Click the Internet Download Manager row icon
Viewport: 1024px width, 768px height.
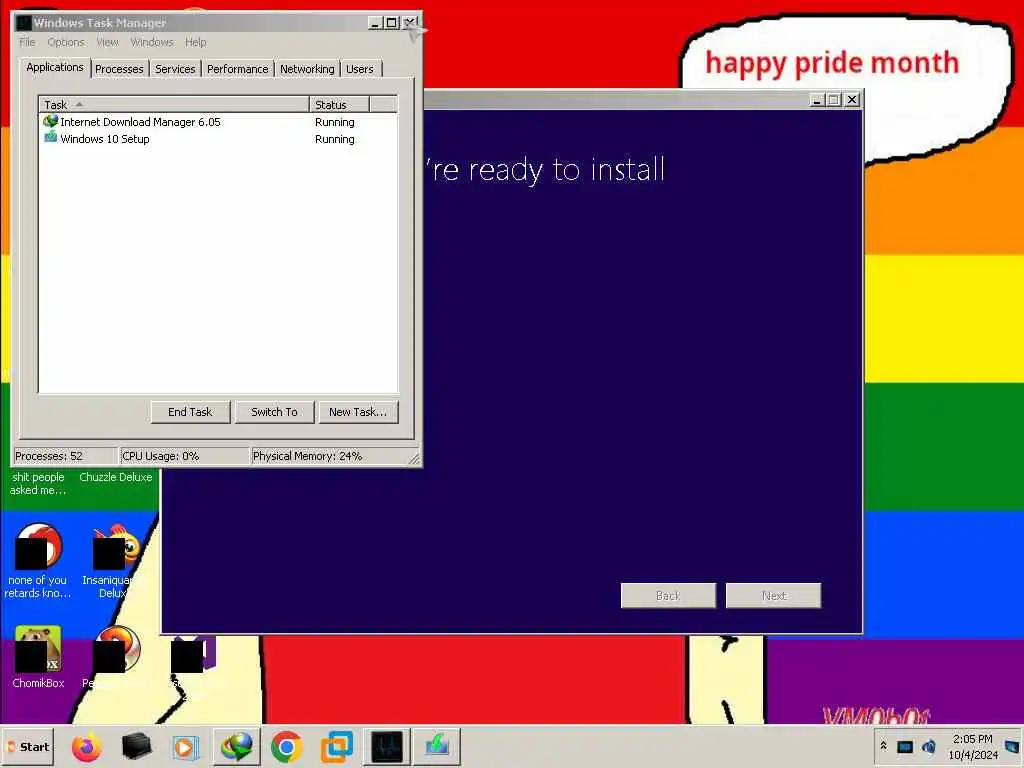tap(50, 121)
